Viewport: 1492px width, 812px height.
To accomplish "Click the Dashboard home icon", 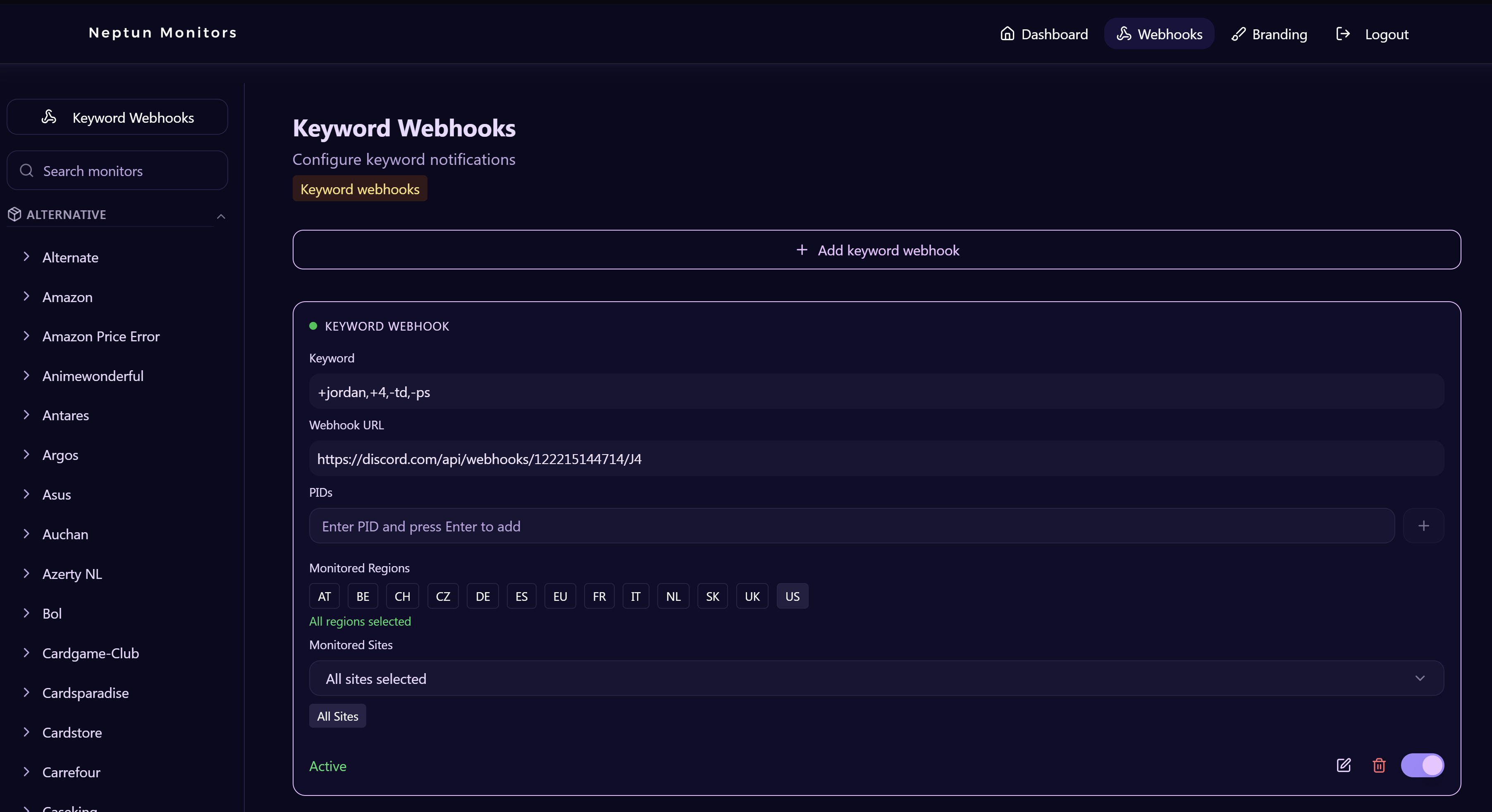I will coord(1007,33).
